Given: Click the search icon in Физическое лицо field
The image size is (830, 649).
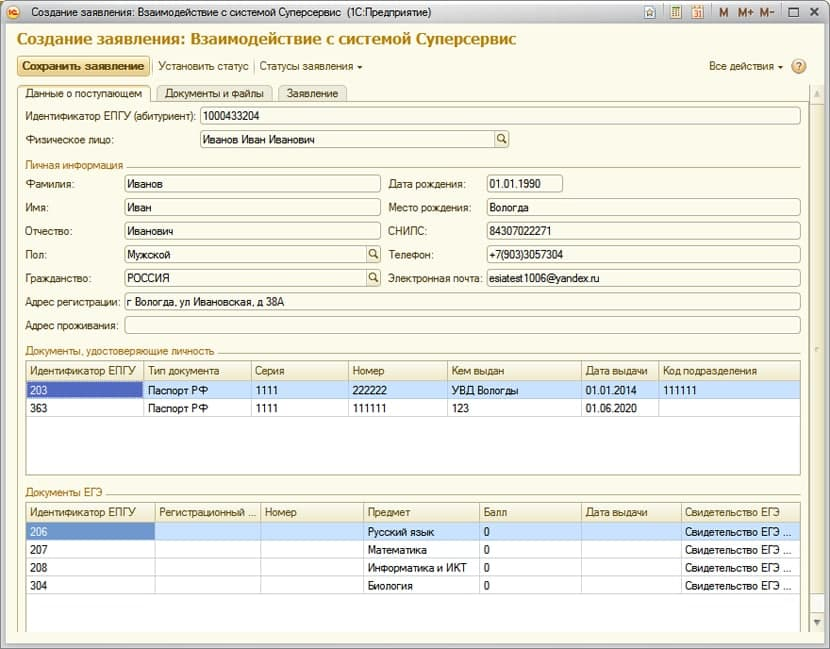Looking at the screenshot, I should click(502, 140).
